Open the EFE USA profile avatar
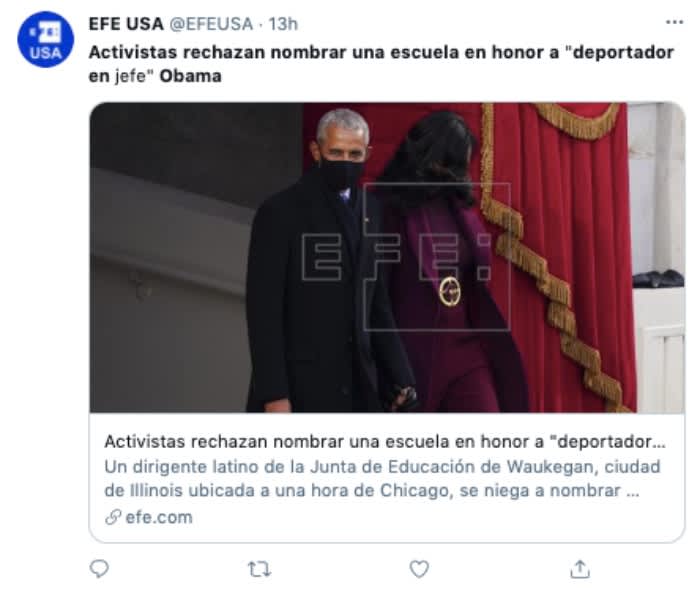Viewport: 700px width, 591px height. click(x=46, y=39)
